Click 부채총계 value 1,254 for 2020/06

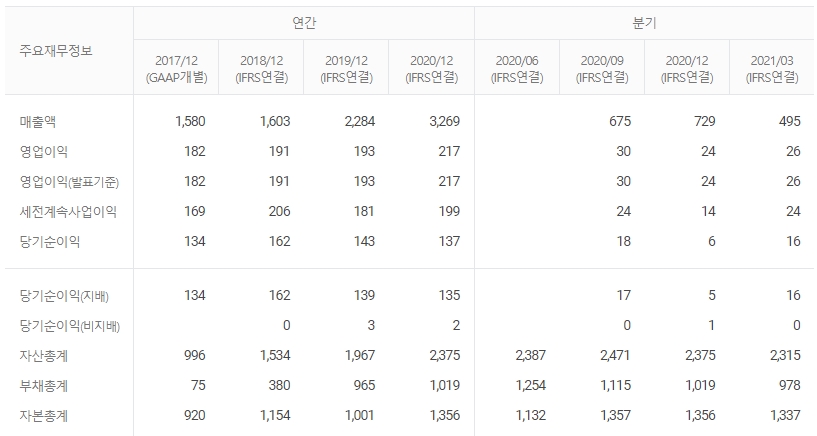coord(530,385)
